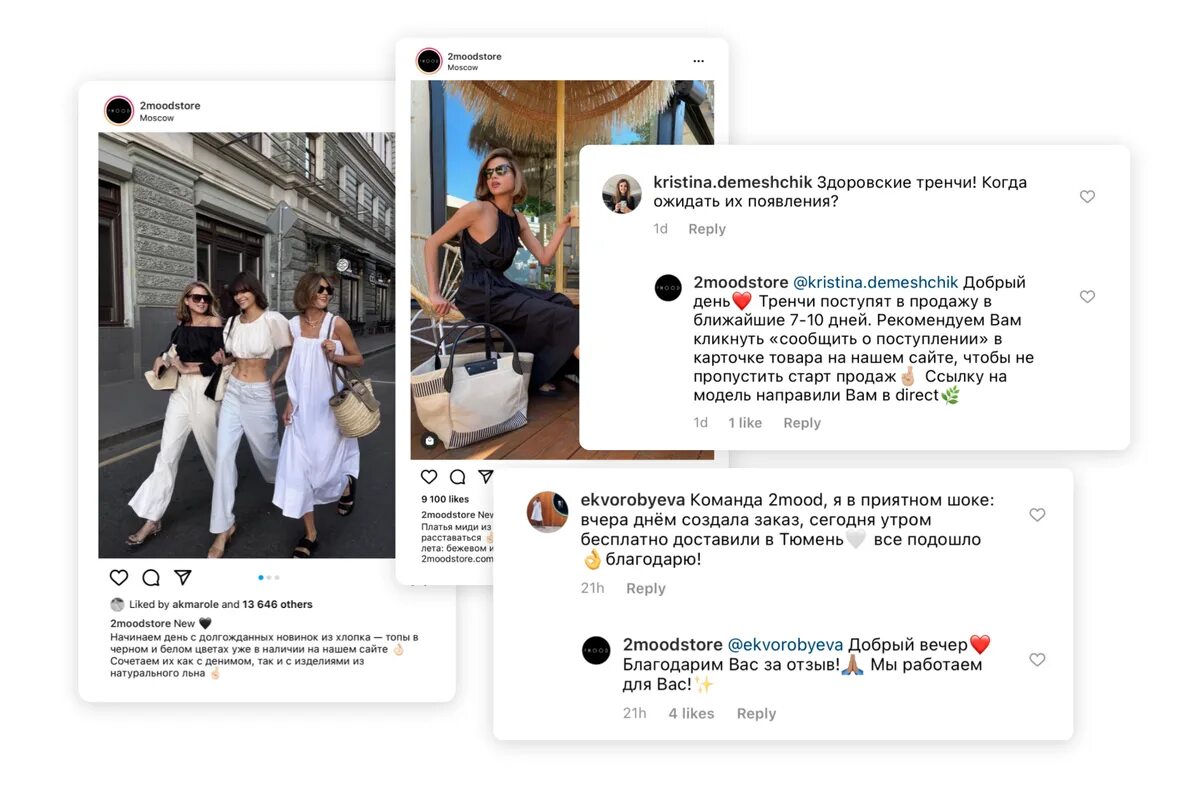Reply to ekvorobyeva's comment
Screen dimensions: 1200x806
click(646, 588)
